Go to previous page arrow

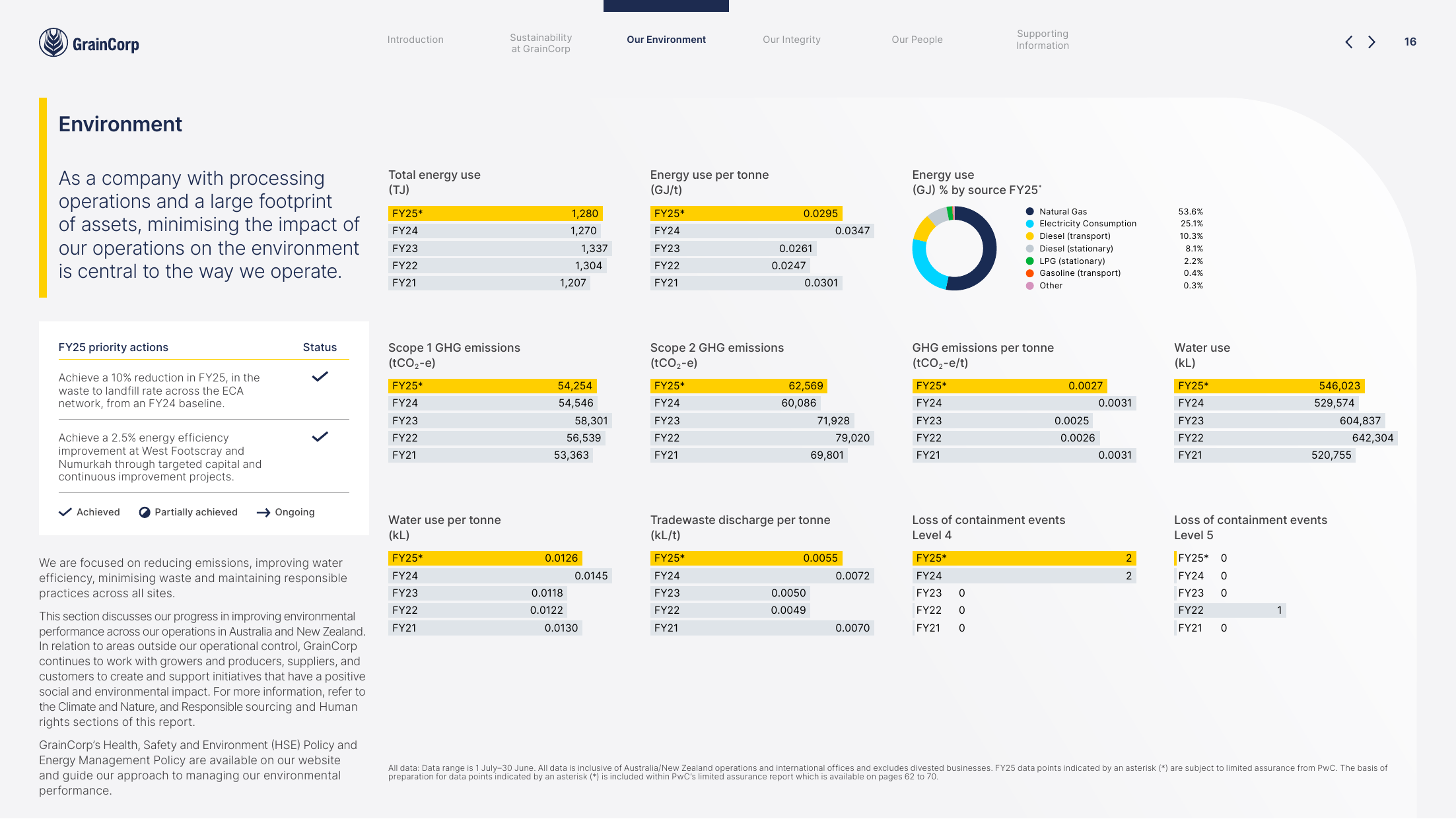(1348, 42)
